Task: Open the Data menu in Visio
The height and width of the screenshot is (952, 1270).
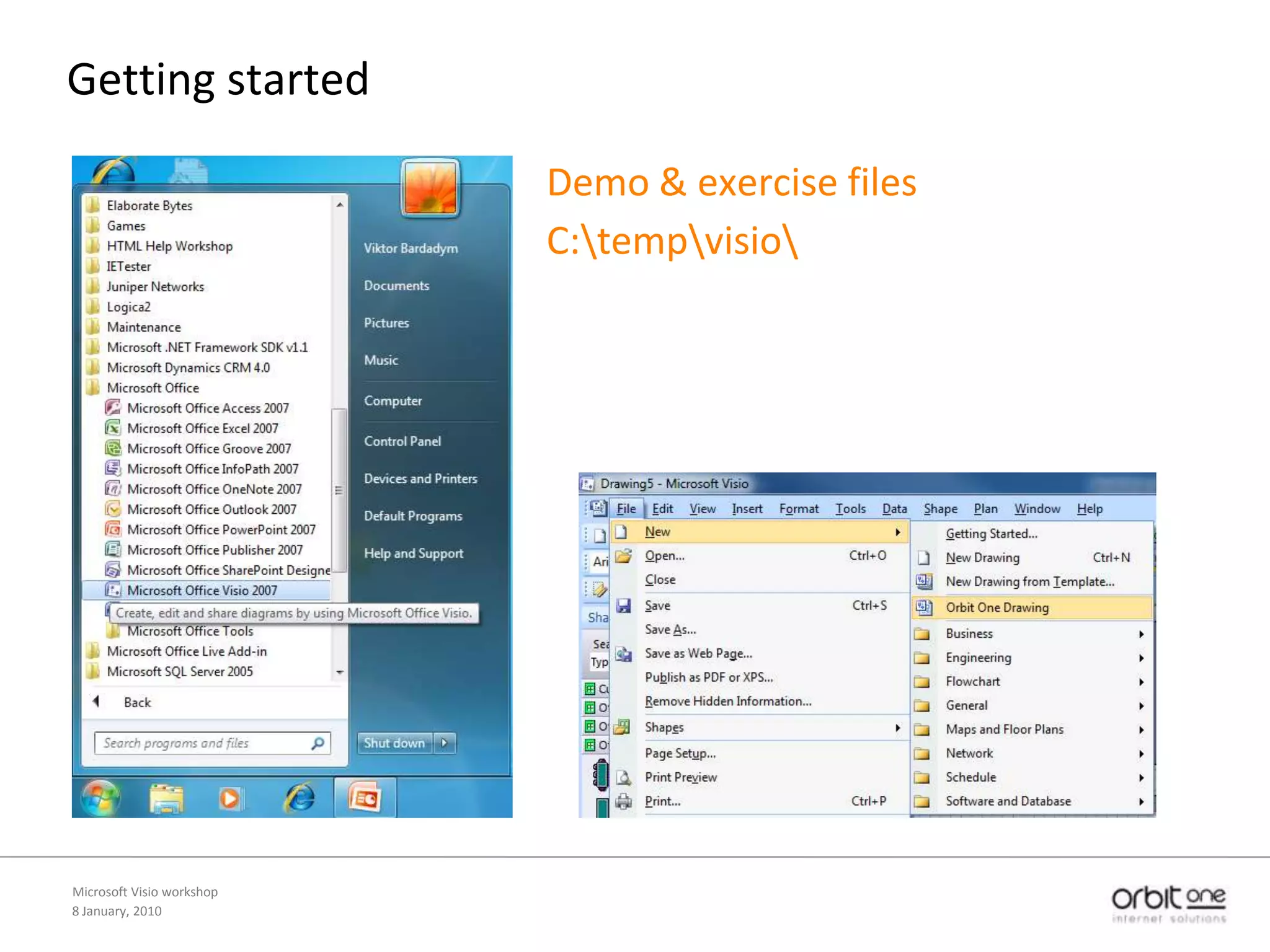Action: [x=894, y=509]
